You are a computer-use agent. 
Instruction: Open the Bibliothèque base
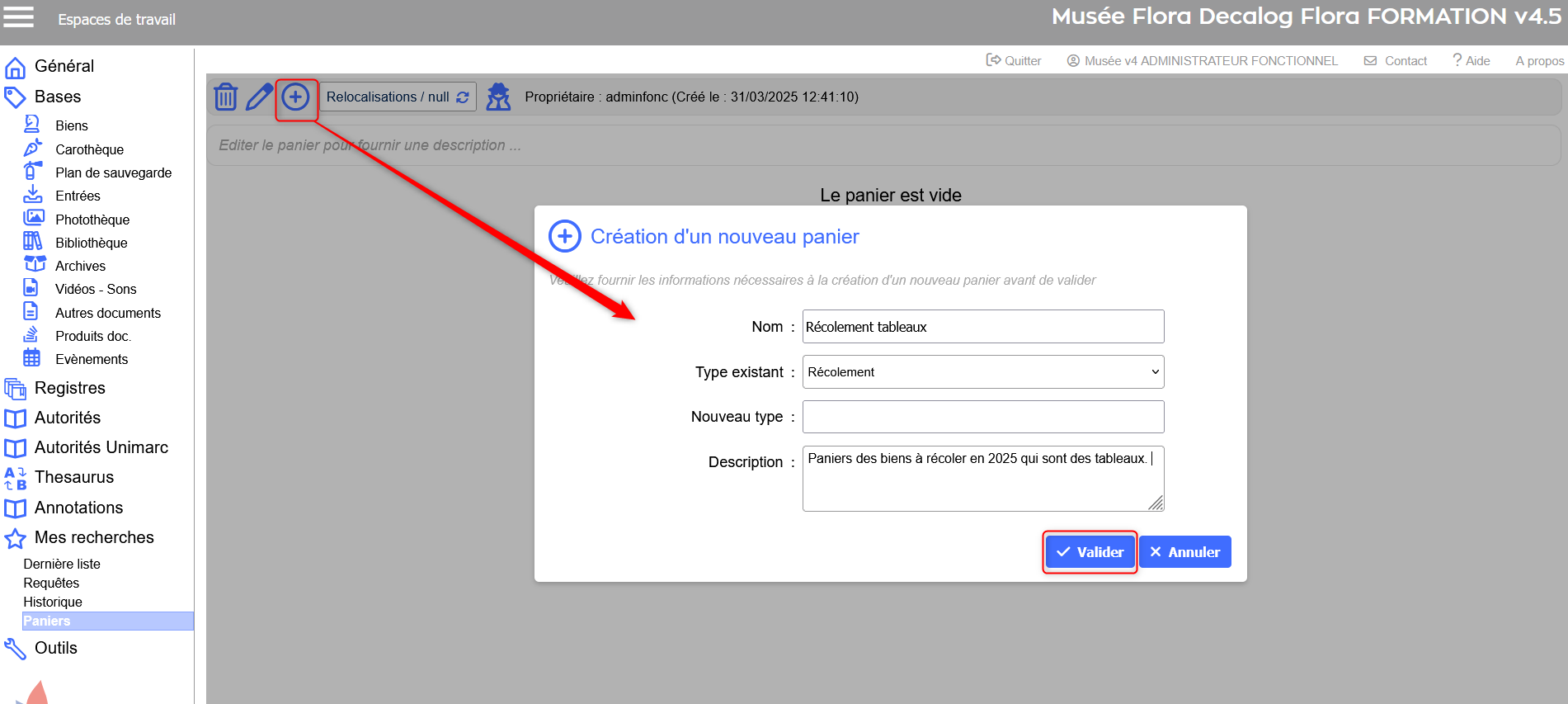click(x=91, y=243)
